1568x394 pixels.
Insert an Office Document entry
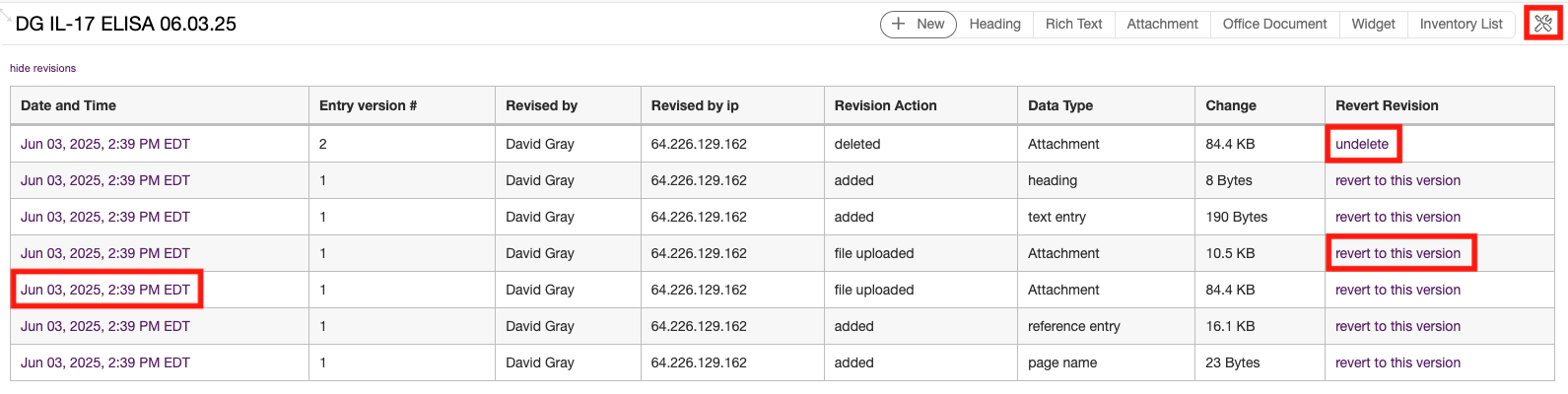1274,24
